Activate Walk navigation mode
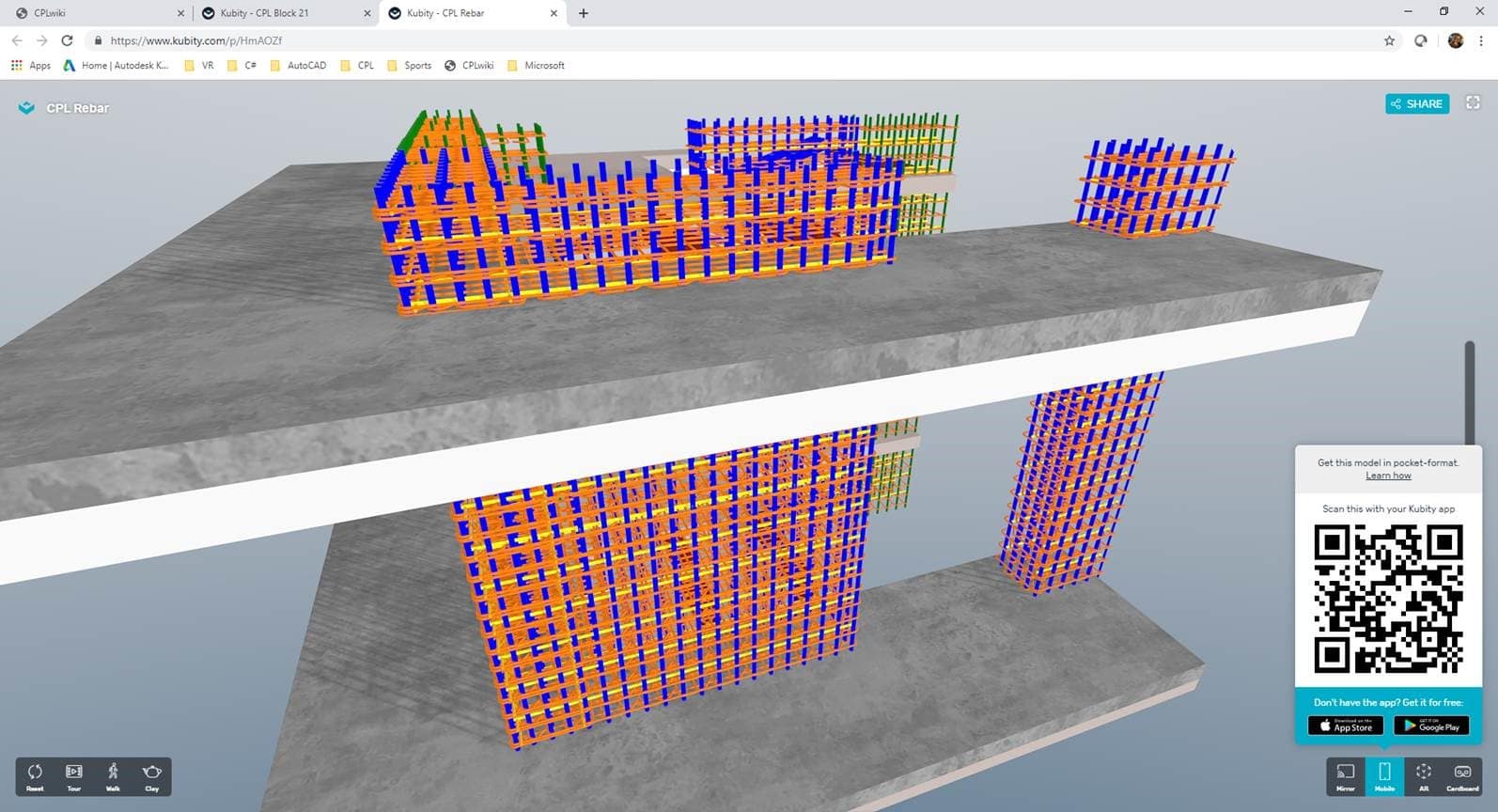The width and height of the screenshot is (1498, 812). click(x=113, y=775)
